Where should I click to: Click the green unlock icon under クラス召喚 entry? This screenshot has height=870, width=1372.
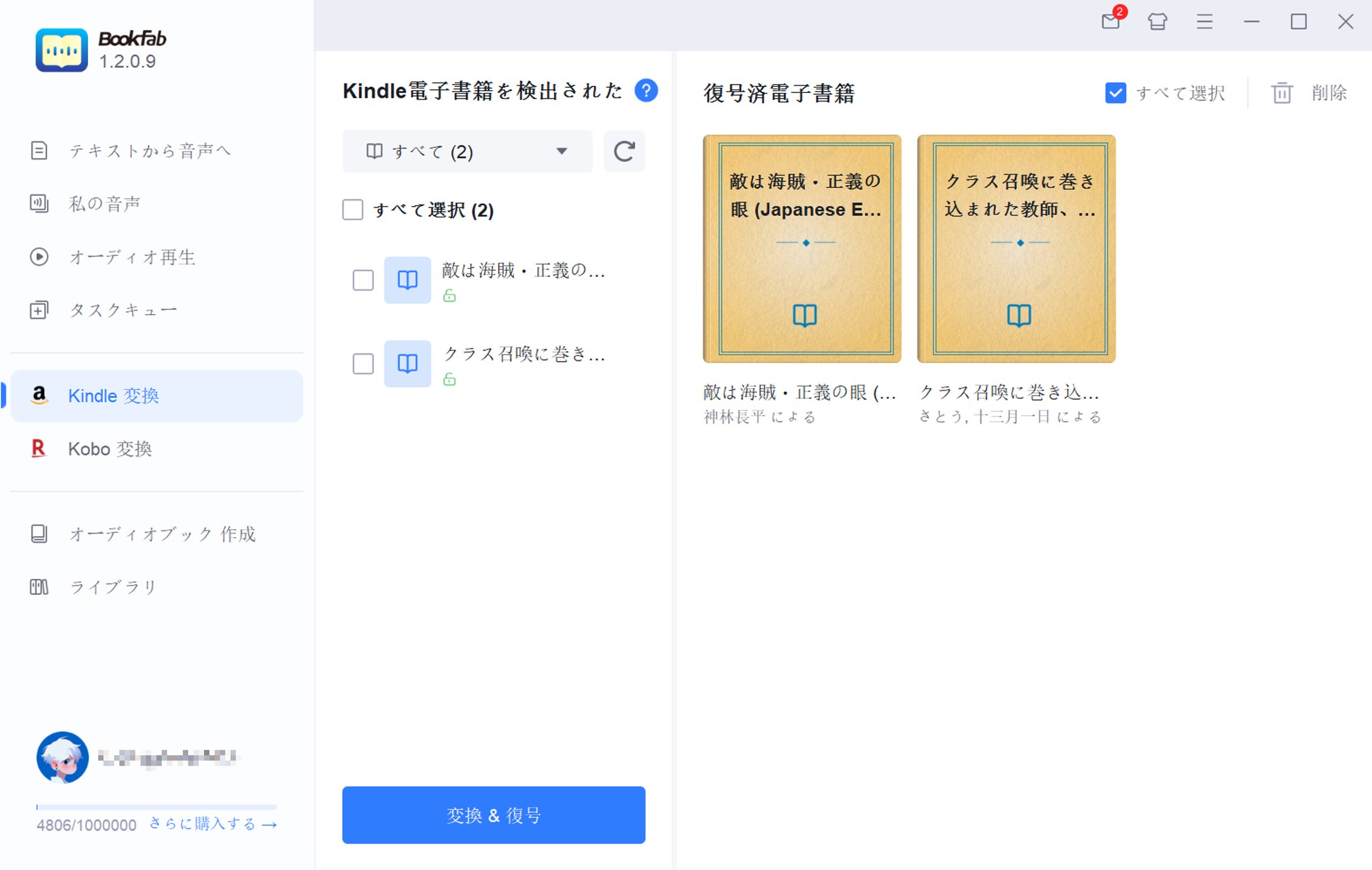click(x=449, y=380)
